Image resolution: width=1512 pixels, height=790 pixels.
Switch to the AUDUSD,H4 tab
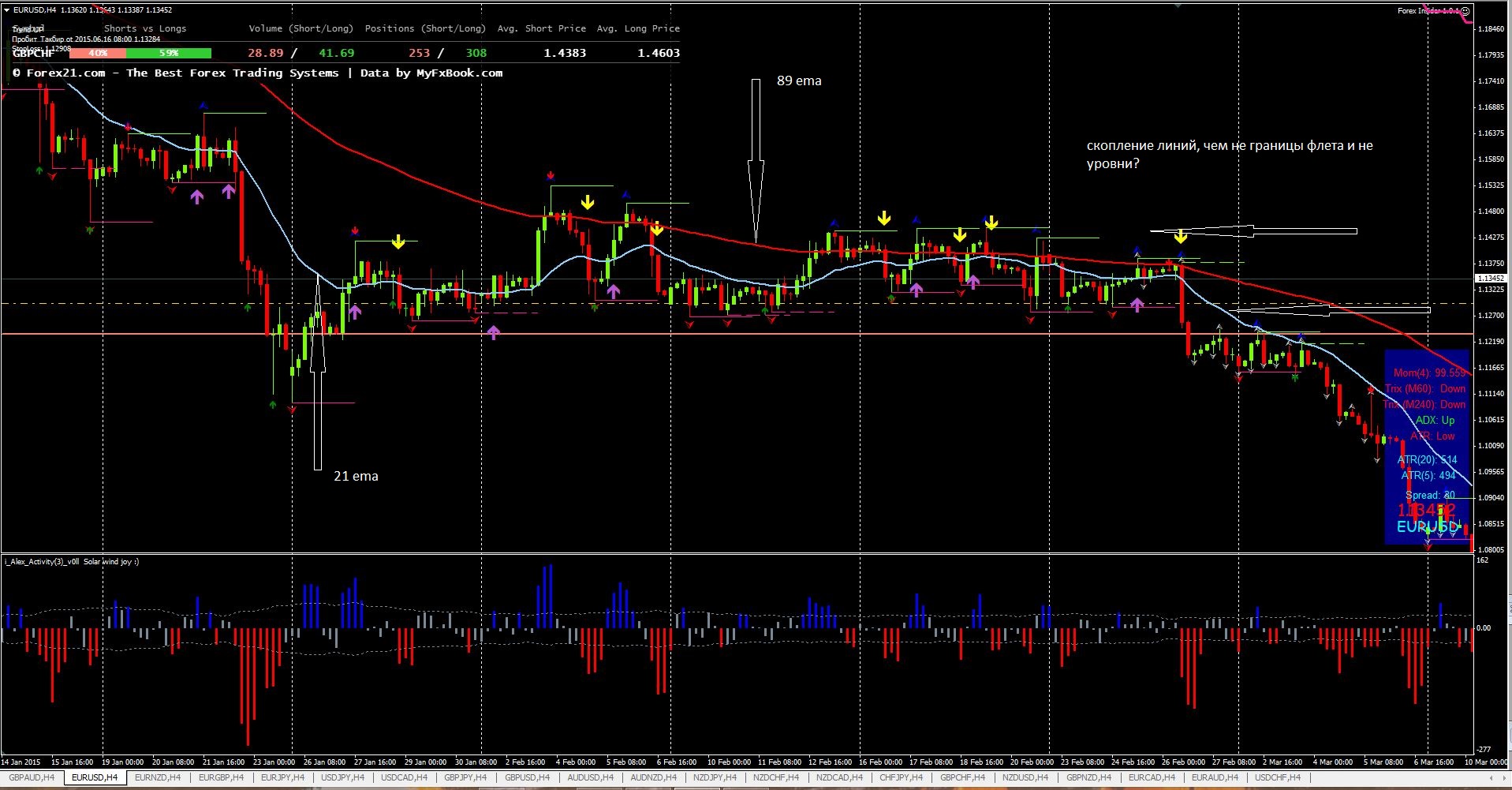590,778
